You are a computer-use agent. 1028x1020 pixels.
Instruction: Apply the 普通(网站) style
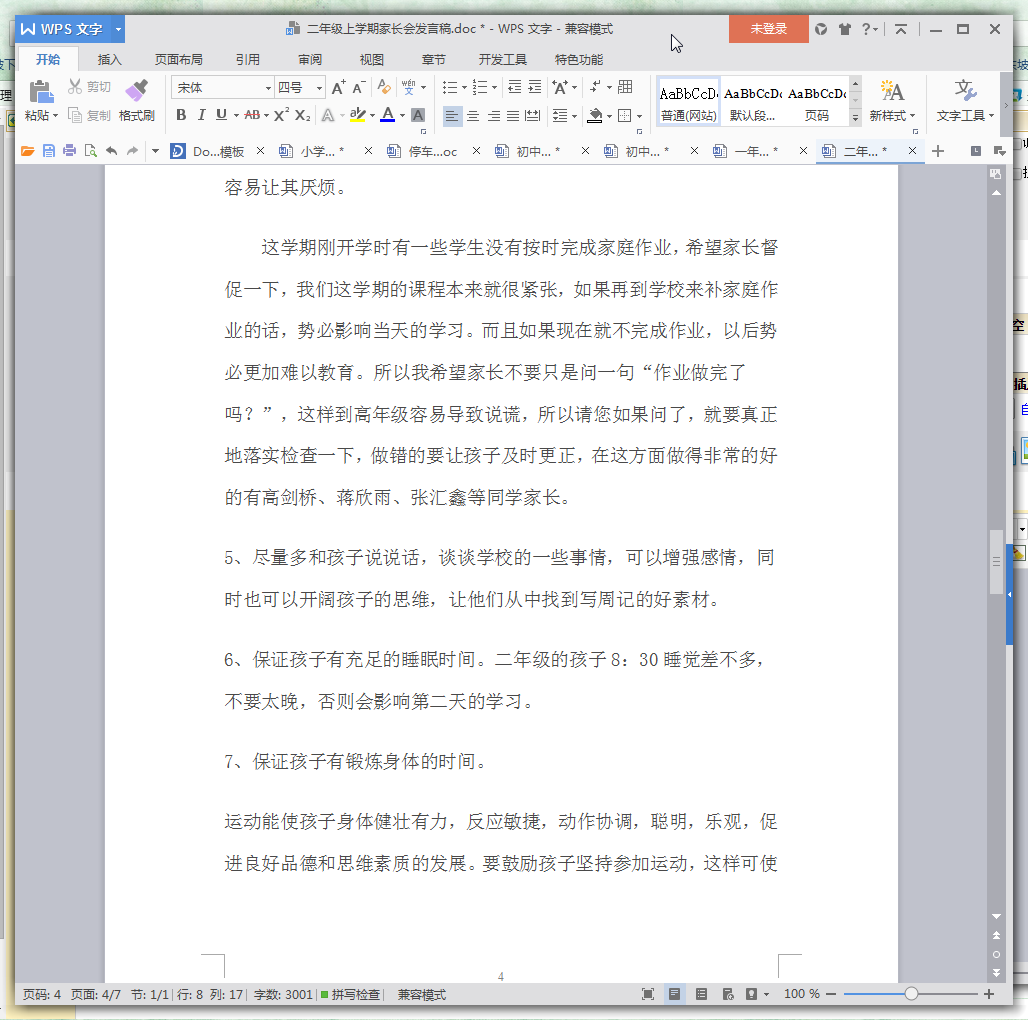point(688,101)
